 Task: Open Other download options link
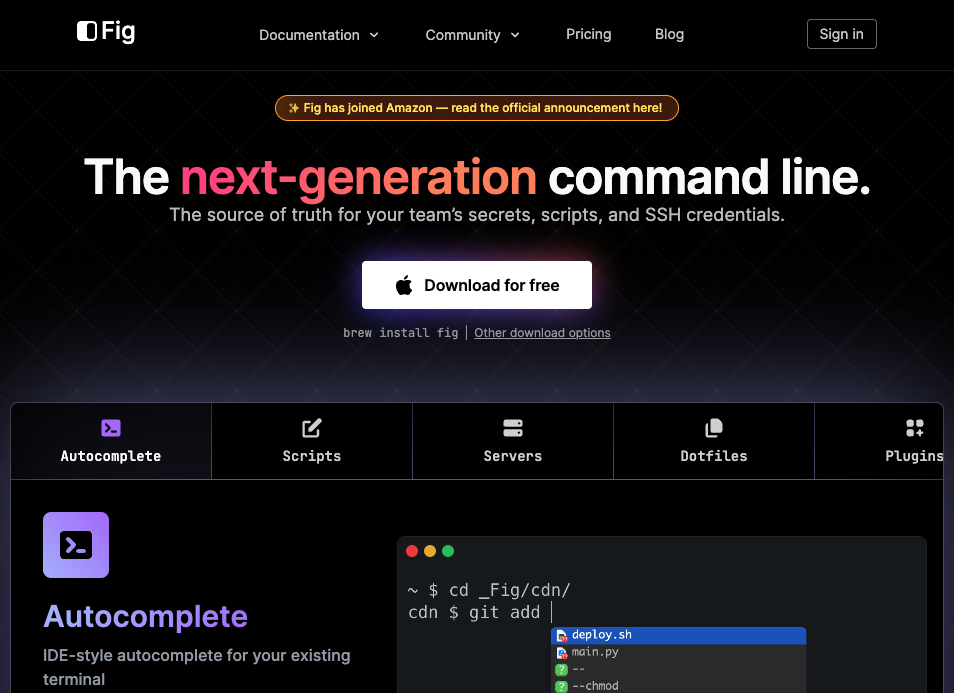542,333
